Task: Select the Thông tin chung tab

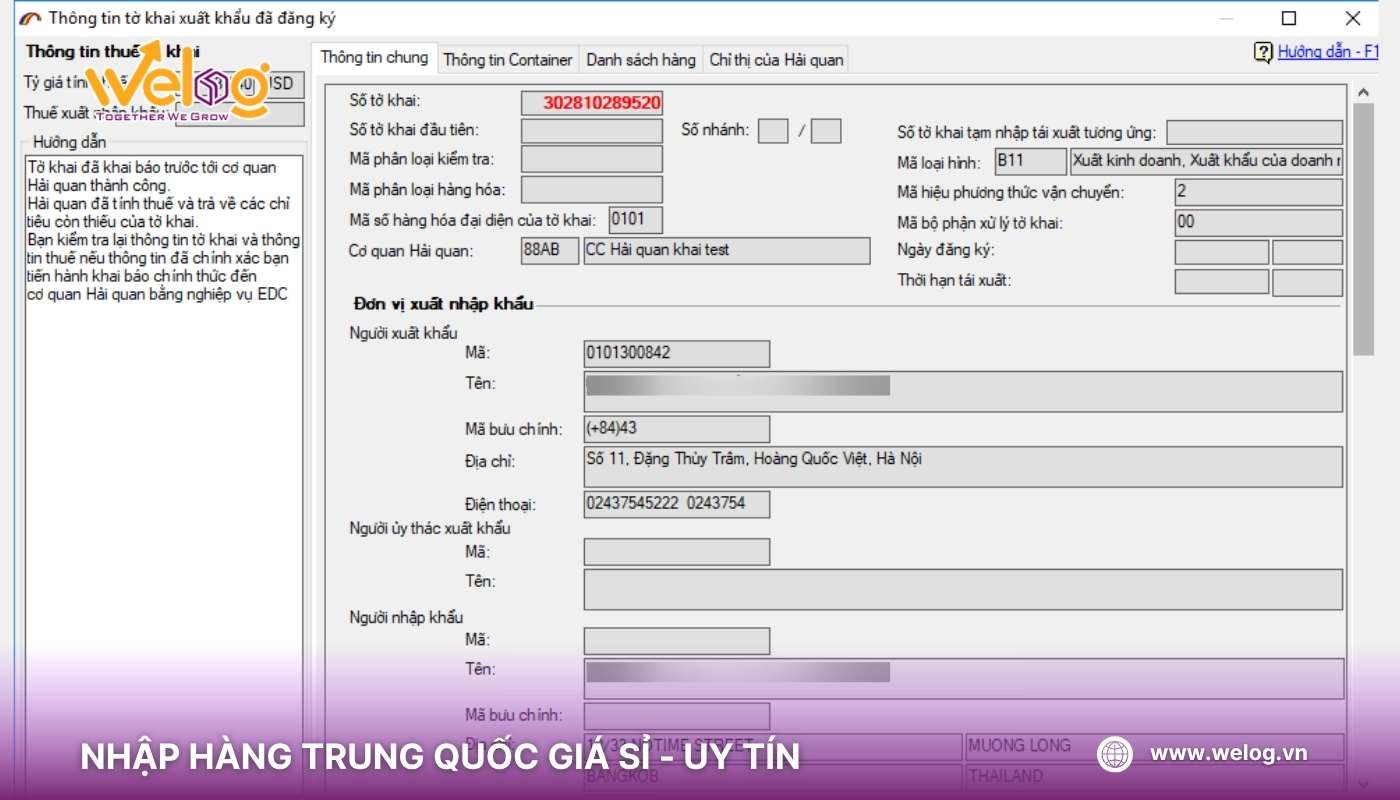Action: (374, 58)
